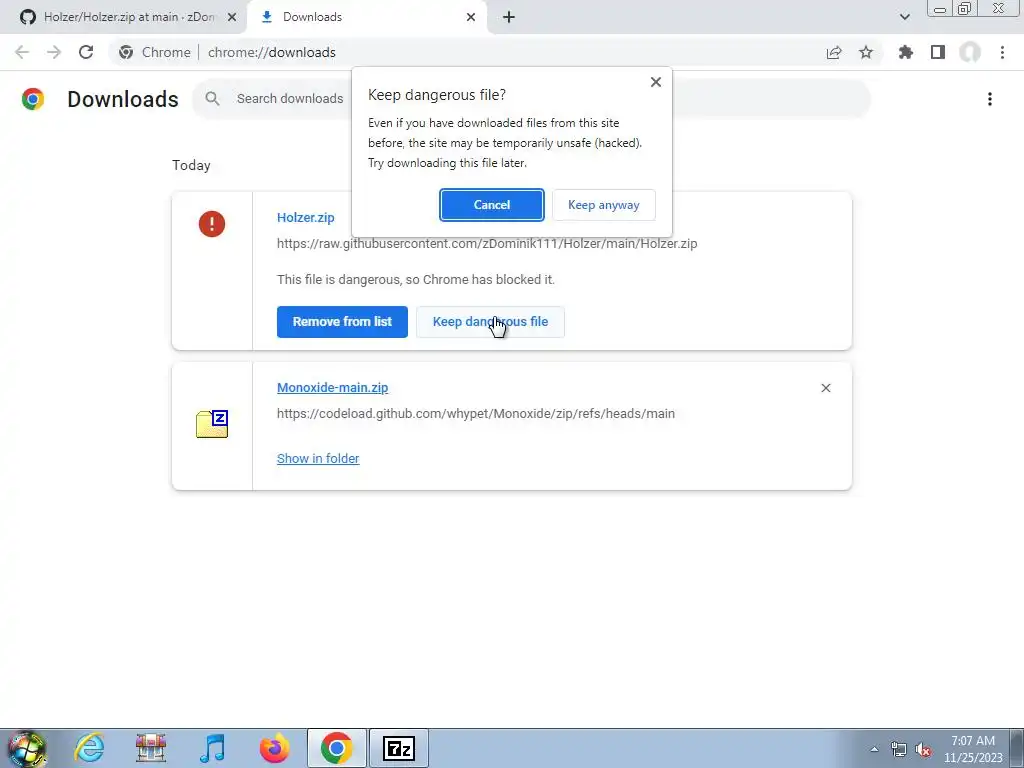Open a new tab with plus button

tap(509, 17)
